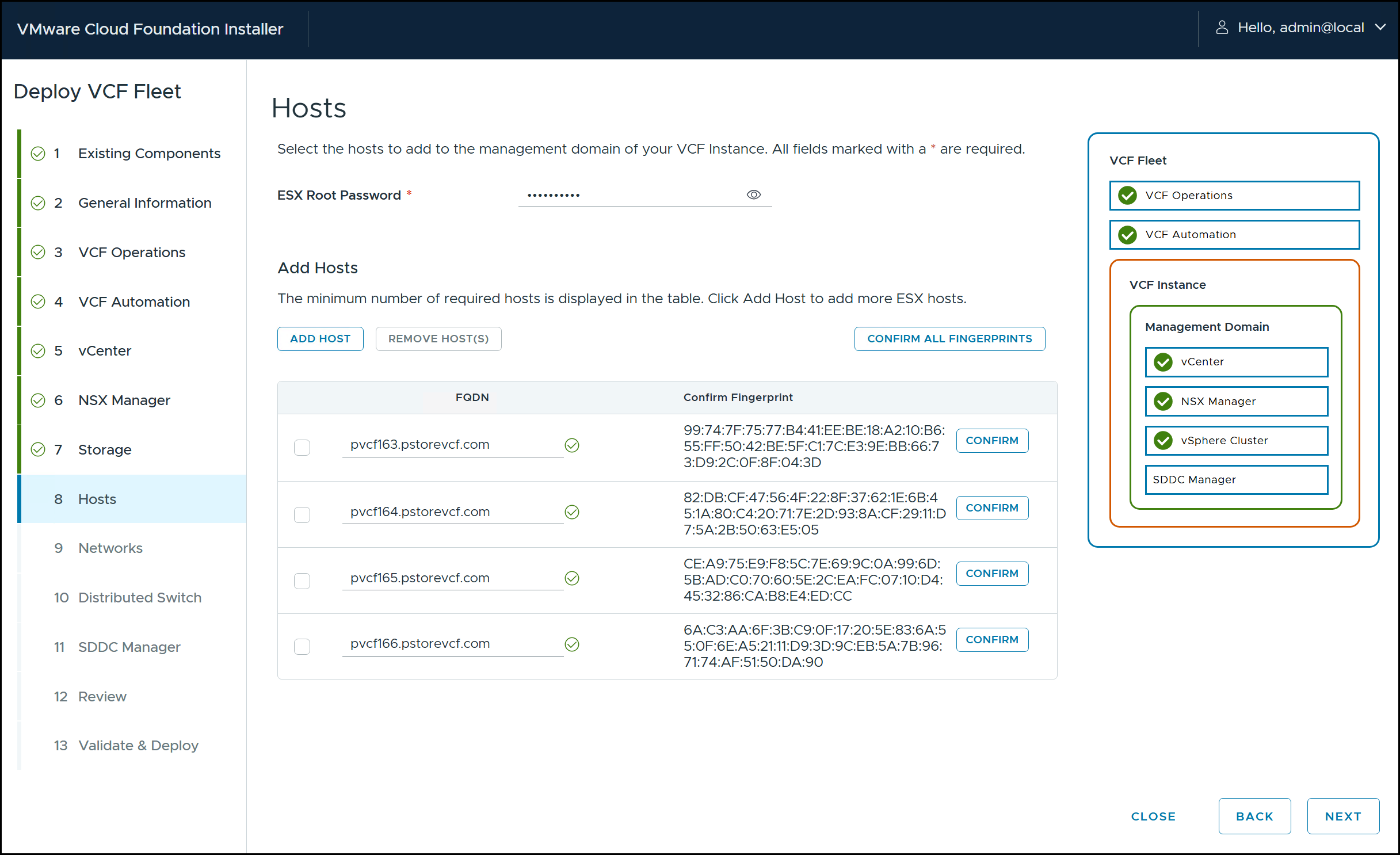This screenshot has width=1400, height=855.
Task: Click the green check in VCF Automation fleet box
Action: point(1127,235)
